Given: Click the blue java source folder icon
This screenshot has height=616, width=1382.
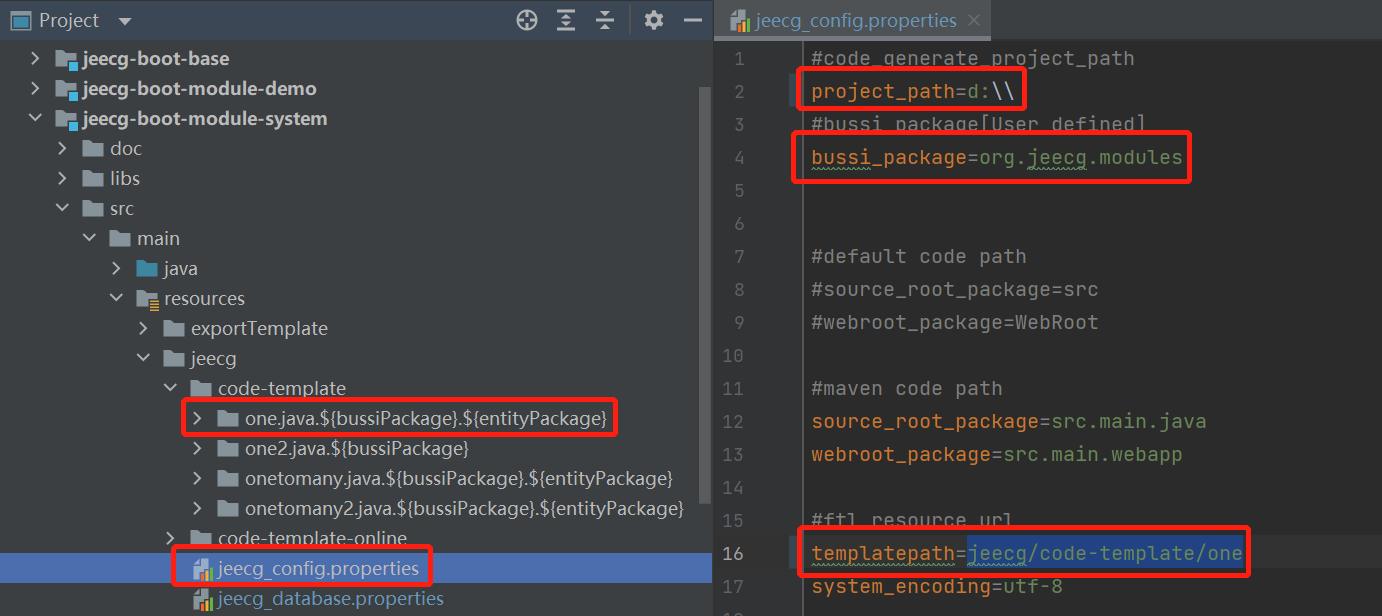Looking at the screenshot, I should point(147,269).
